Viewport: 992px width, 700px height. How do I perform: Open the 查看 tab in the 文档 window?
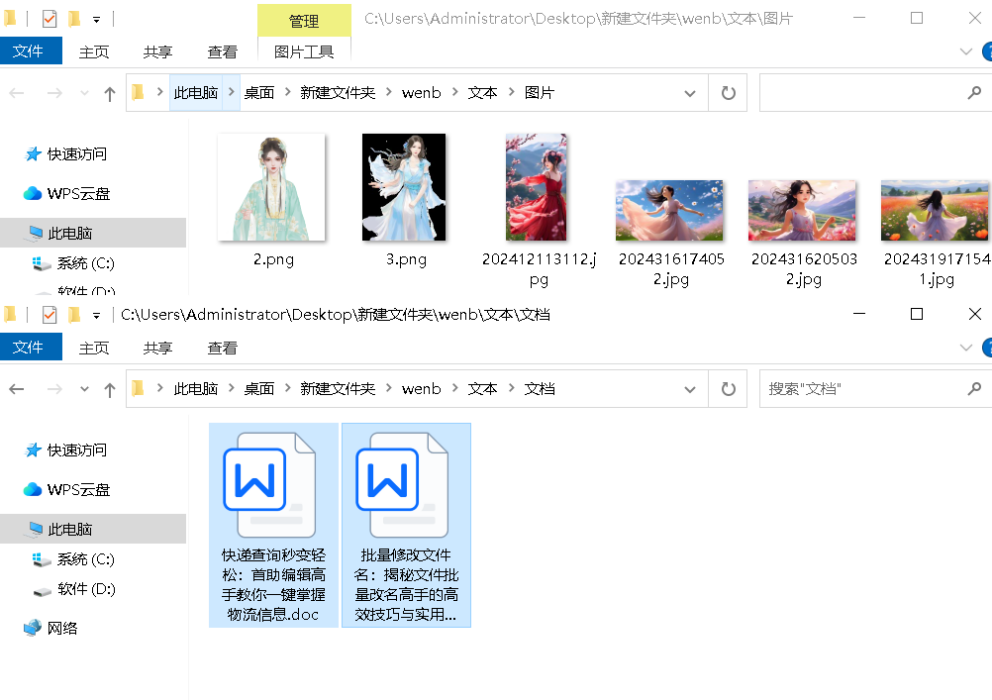point(222,348)
